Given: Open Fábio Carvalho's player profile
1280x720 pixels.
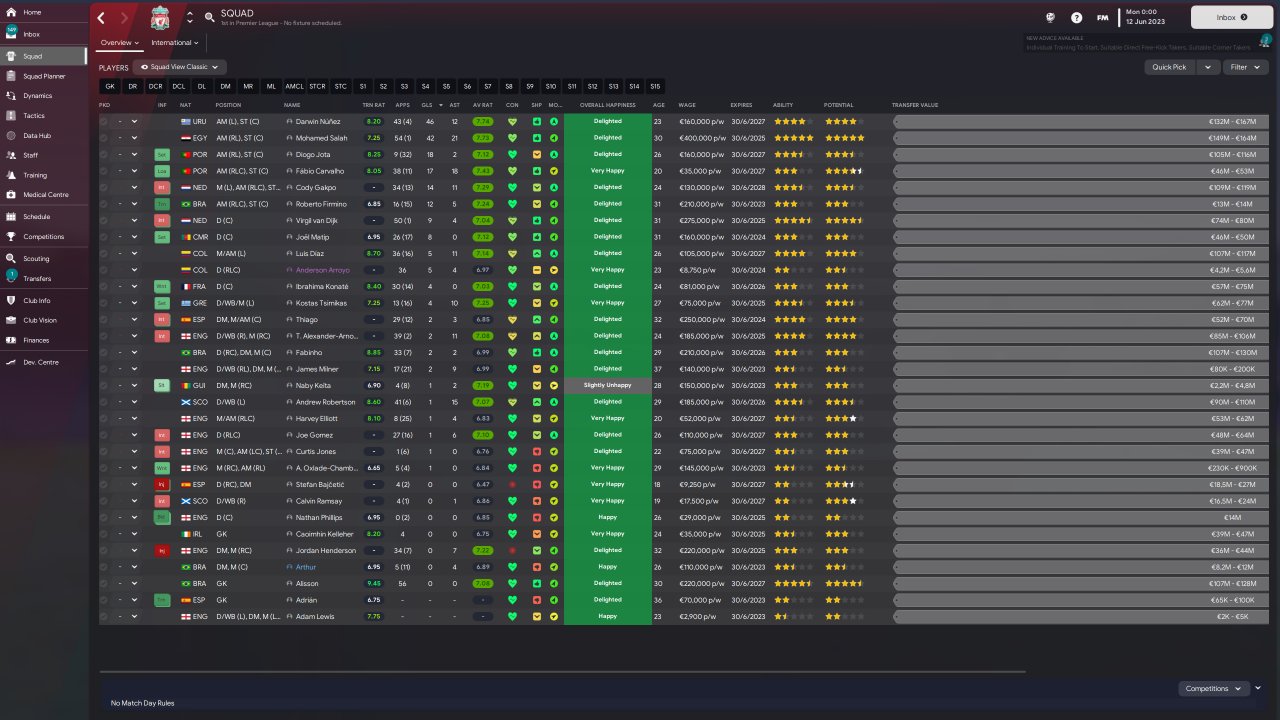Looking at the screenshot, I should [x=319, y=171].
